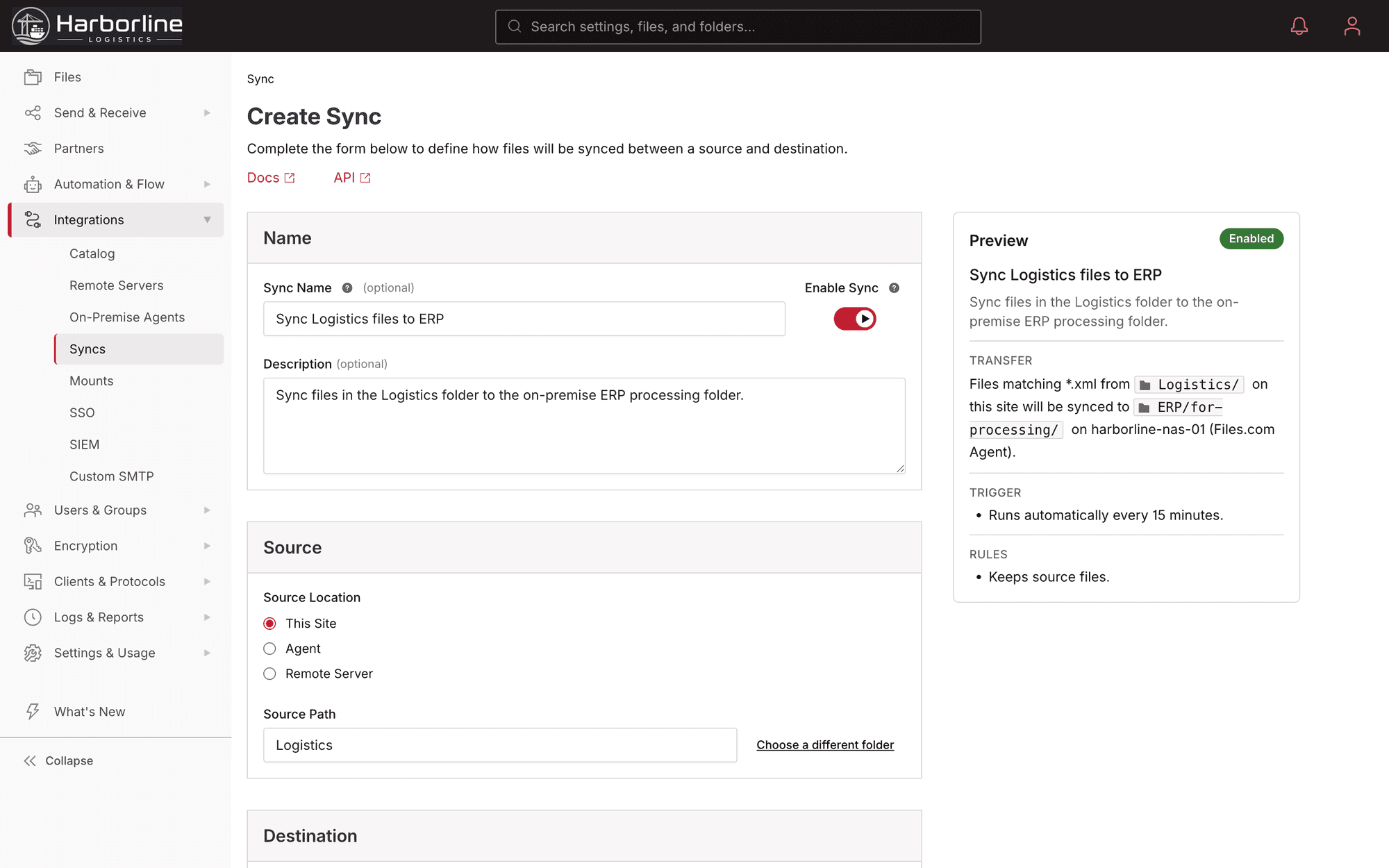1389x868 pixels.
Task: Collapse the Integrations section arrow
Action: 207,219
